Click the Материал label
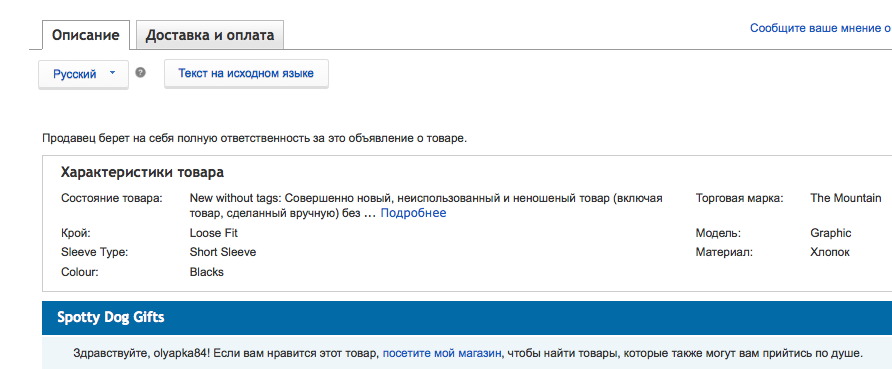Image resolution: width=892 pixels, height=369 pixels. tap(724, 252)
